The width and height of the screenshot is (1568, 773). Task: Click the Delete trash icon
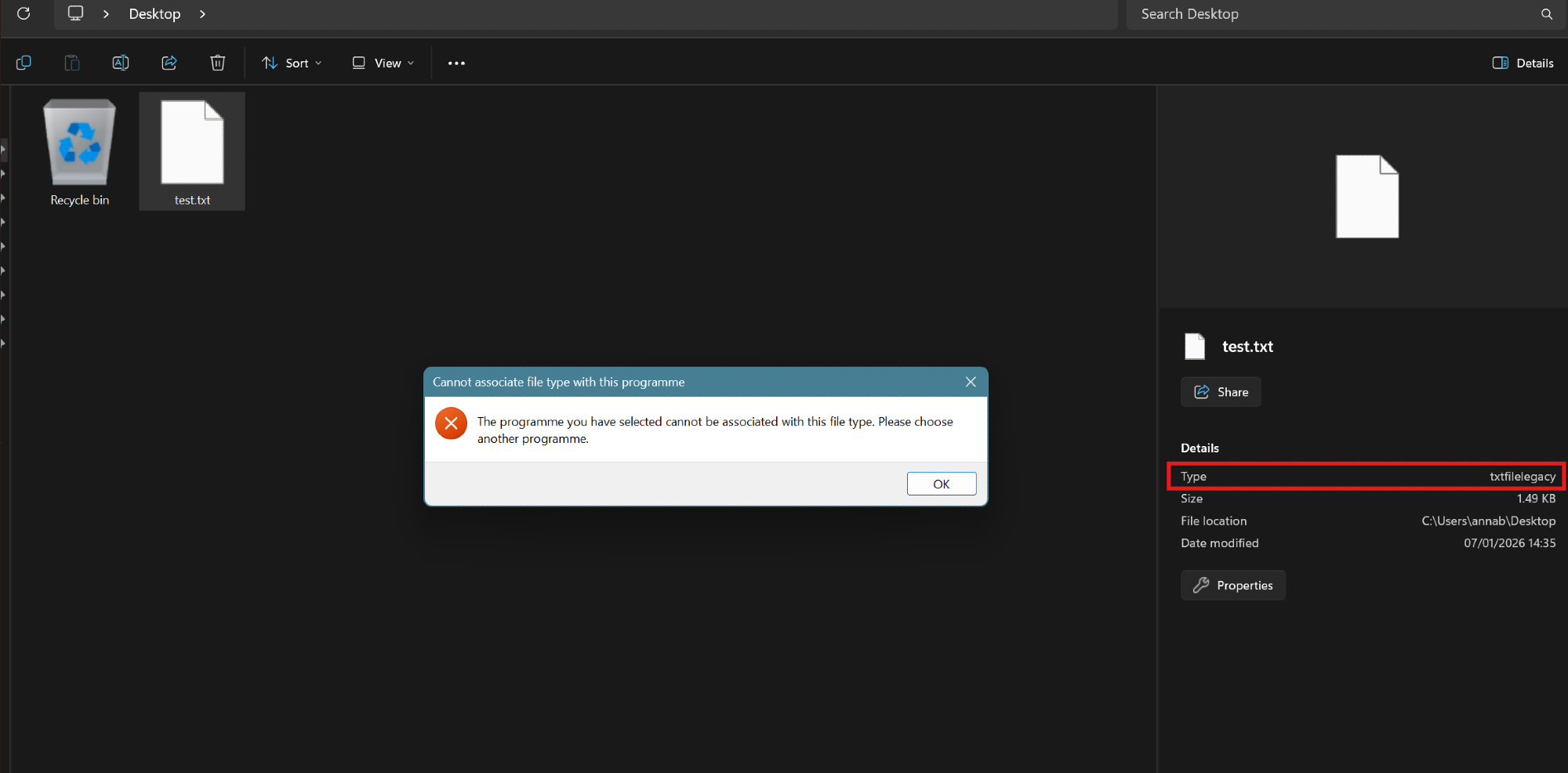click(218, 63)
